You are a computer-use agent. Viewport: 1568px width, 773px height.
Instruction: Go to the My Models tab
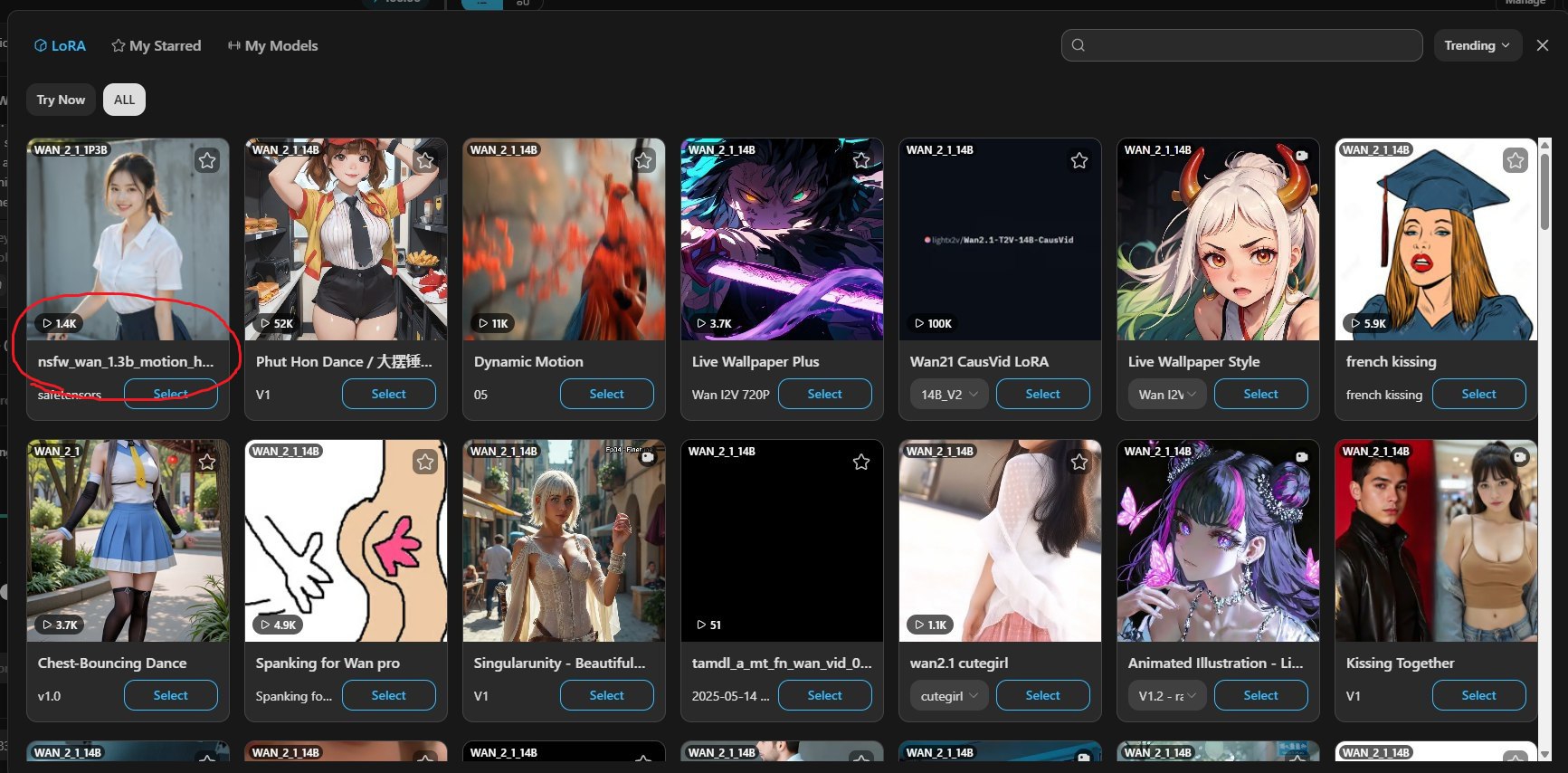(272, 45)
